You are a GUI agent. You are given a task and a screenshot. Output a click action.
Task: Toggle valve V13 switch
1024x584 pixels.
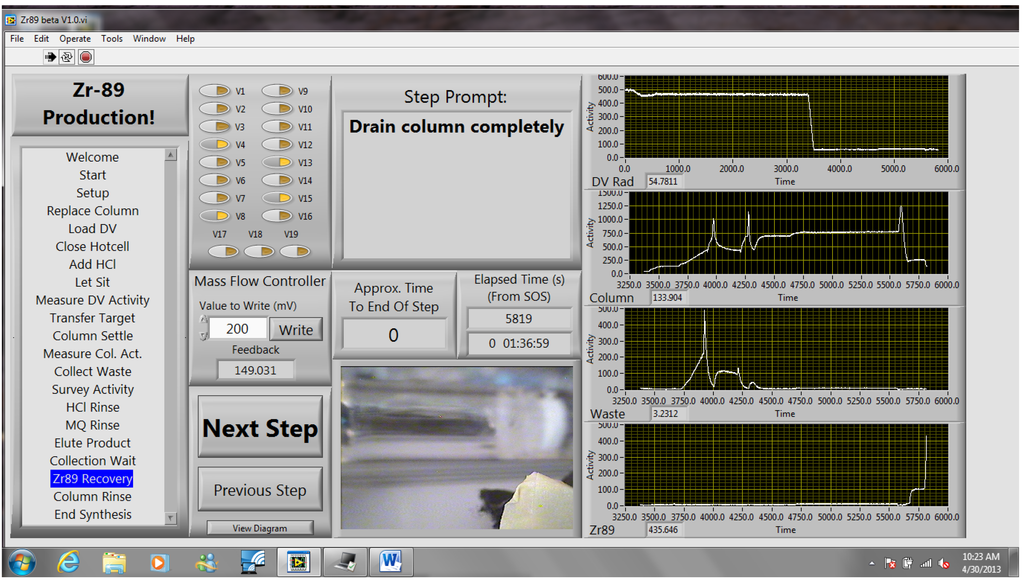point(278,162)
